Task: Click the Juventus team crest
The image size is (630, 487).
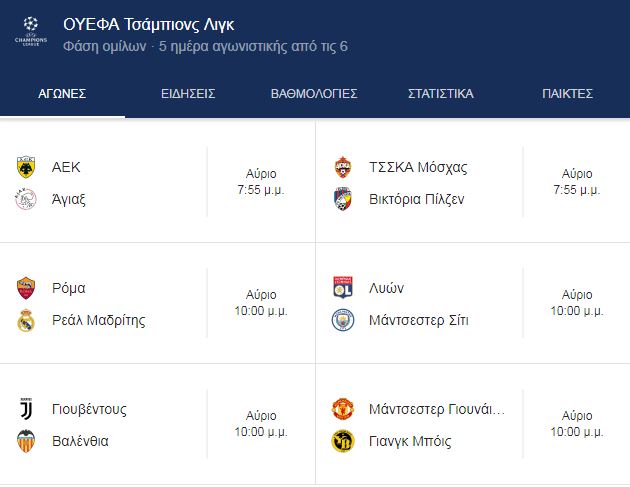Action: point(26,409)
